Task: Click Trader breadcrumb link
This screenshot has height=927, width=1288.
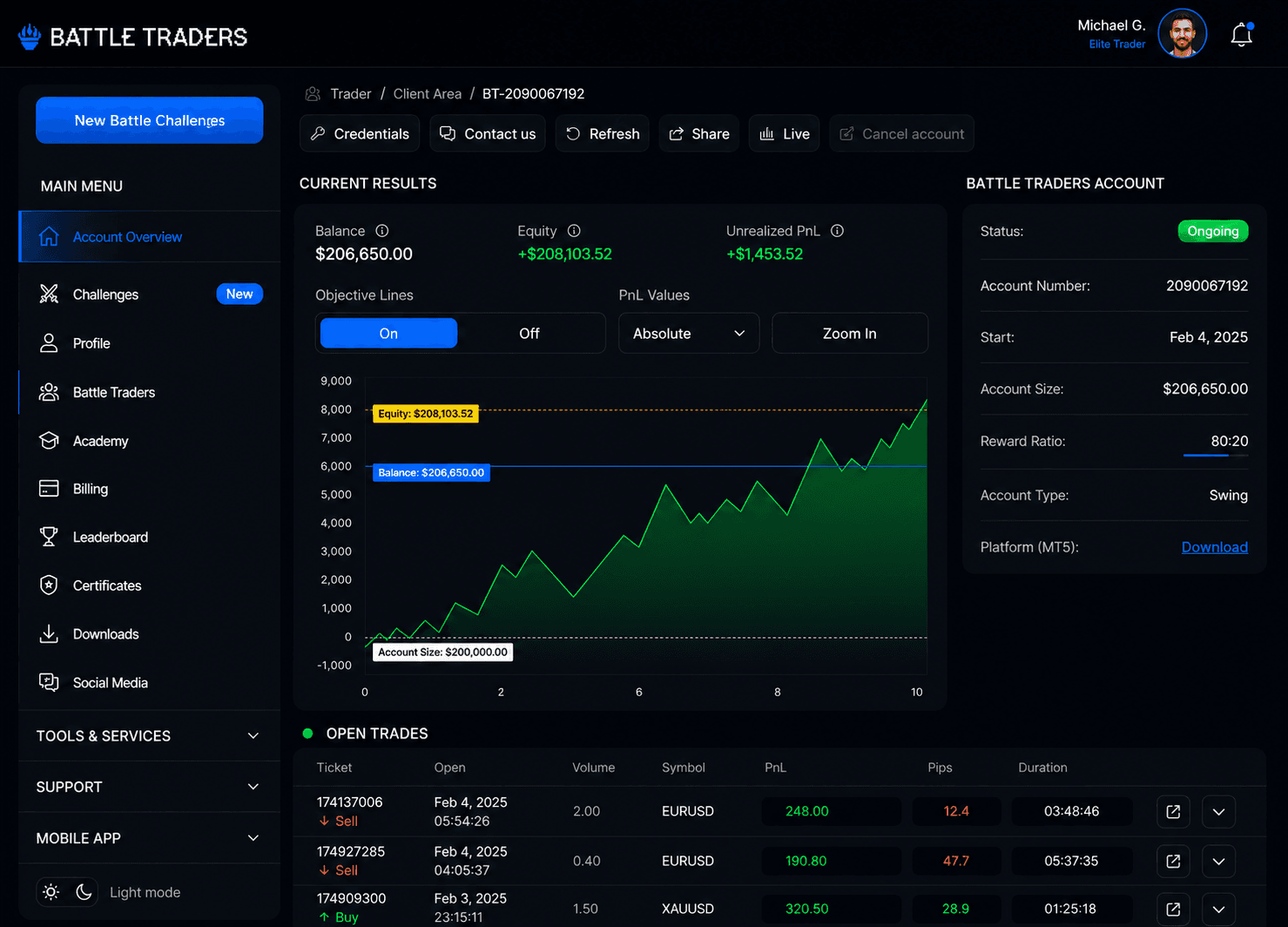Action: [x=351, y=94]
